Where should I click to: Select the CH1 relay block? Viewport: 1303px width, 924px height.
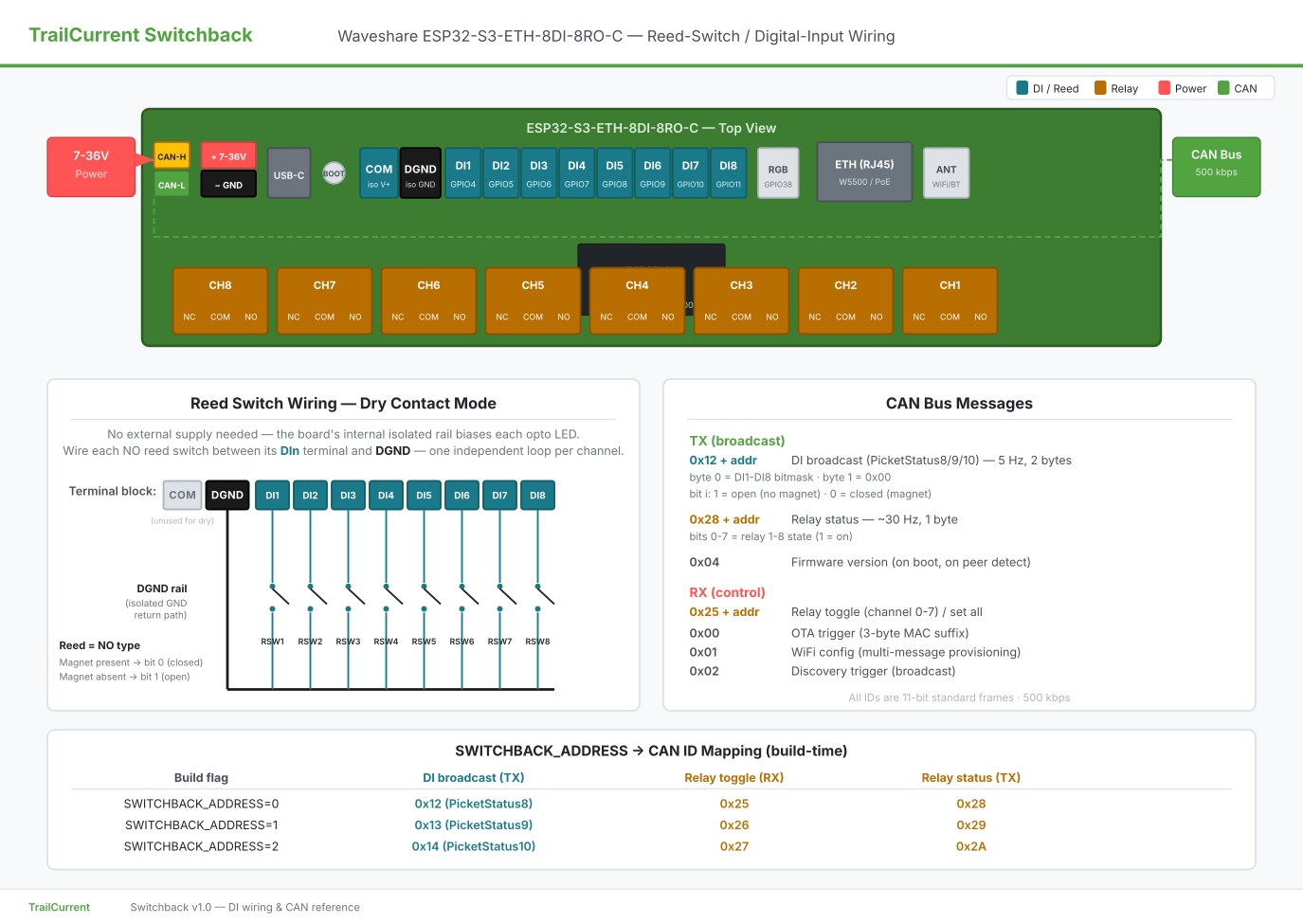(950, 300)
